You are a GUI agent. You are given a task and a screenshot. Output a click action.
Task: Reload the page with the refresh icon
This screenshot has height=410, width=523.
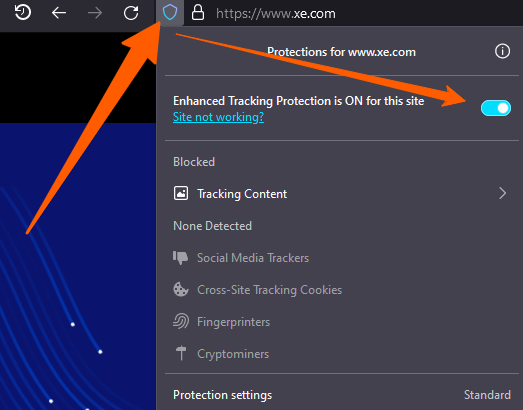[131, 13]
